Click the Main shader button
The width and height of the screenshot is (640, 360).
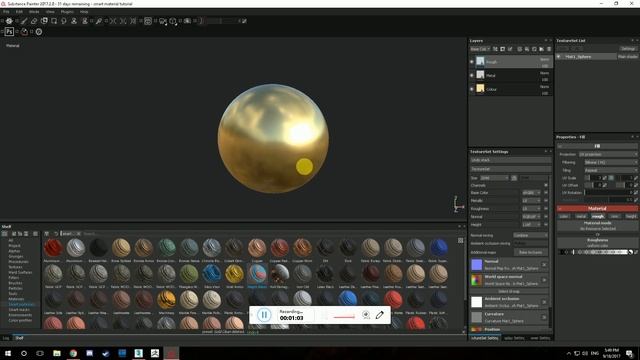click(627, 57)
